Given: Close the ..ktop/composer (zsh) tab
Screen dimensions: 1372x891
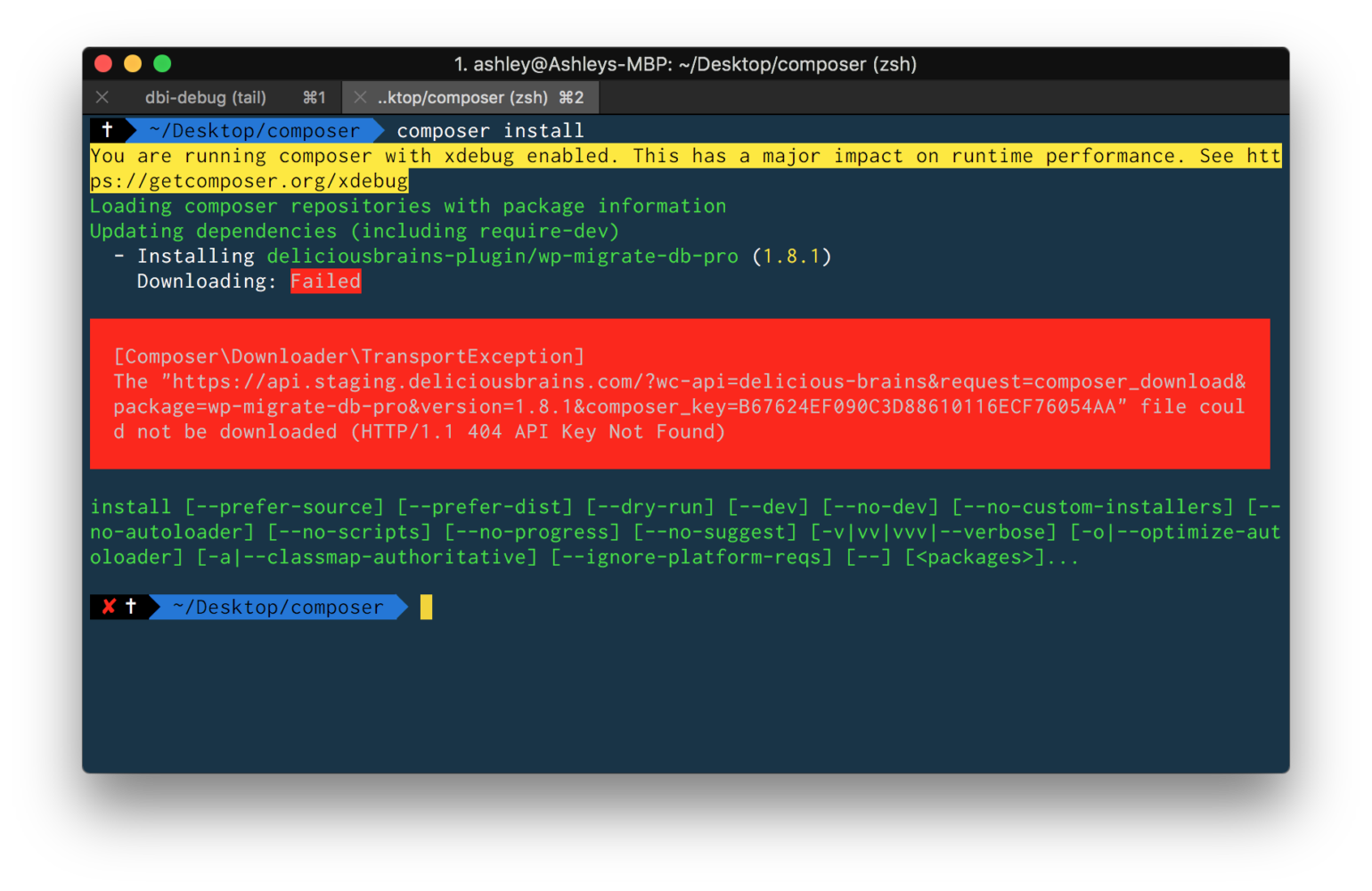Looking at the screenshot, I should click(360, 97).
